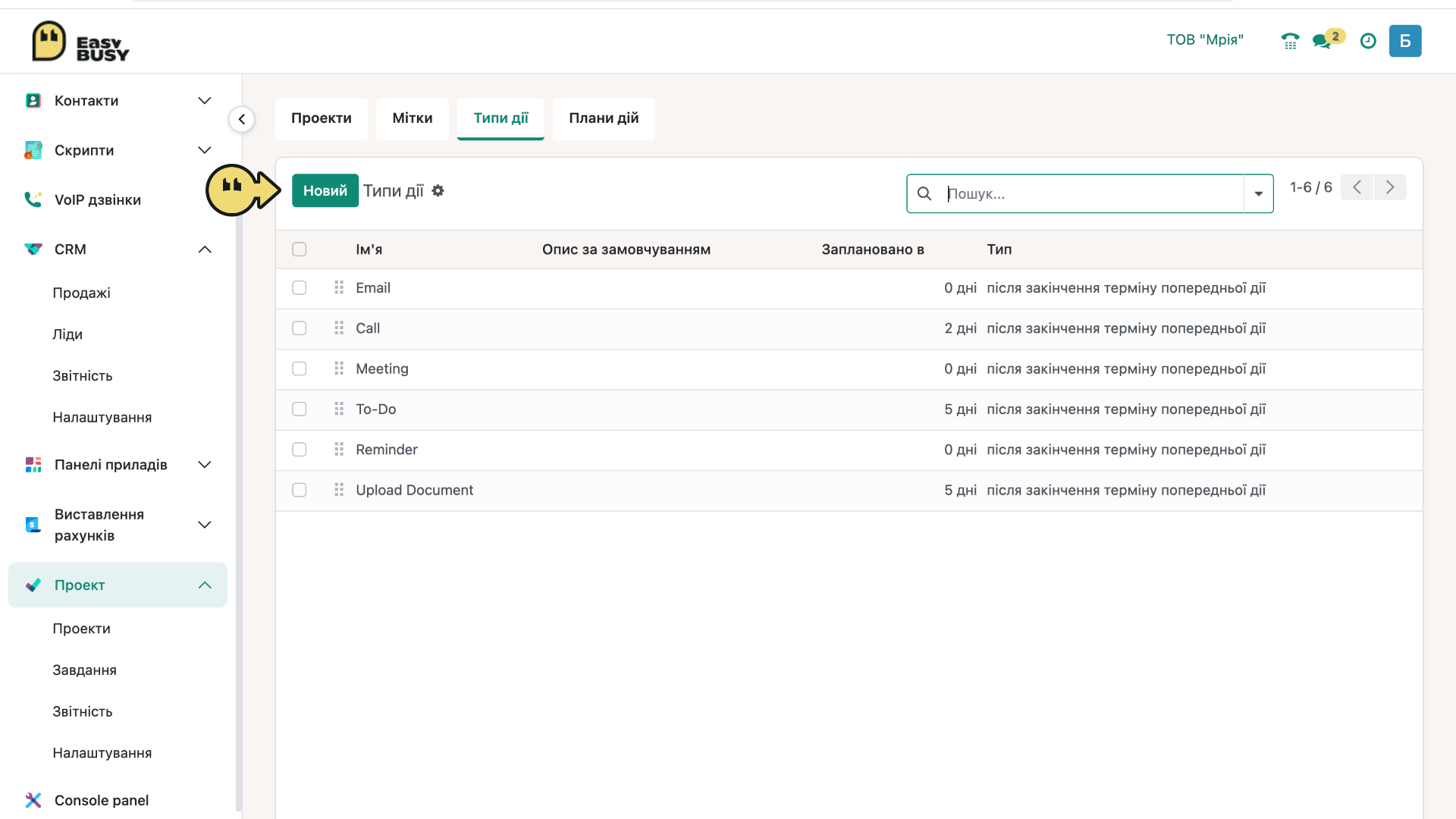Image resolution: width=1456 pixels, height=819 pixels.
Task: Switch to the Мітки tab
Action: pyautogui.click(x=413, y=118)
